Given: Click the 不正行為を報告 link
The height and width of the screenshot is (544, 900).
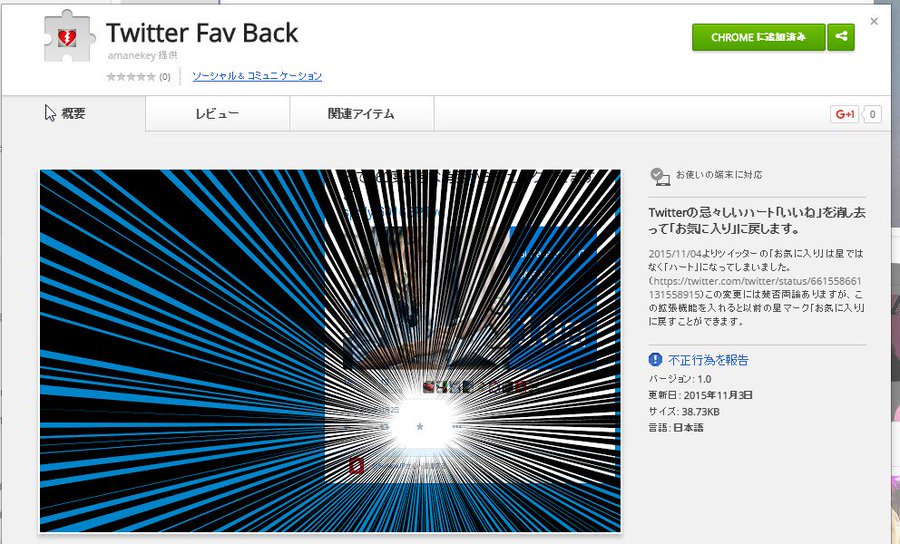Looking at the screenshot, I should pos(708,360).
